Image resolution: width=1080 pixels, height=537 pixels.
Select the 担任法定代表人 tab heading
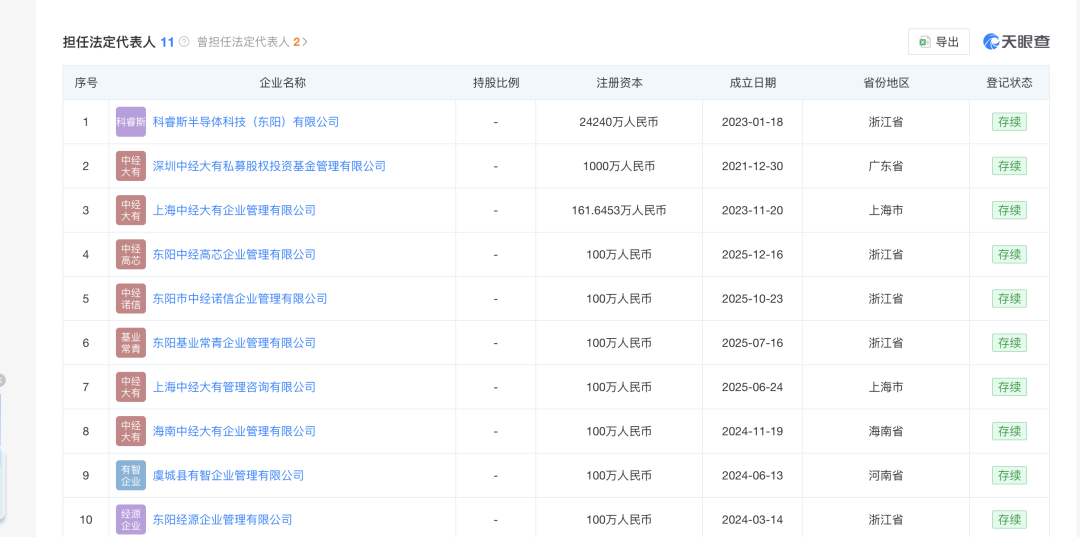109,42
